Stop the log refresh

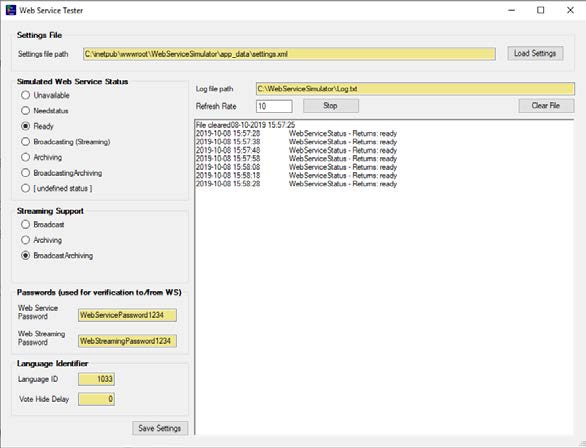[331, 106]
